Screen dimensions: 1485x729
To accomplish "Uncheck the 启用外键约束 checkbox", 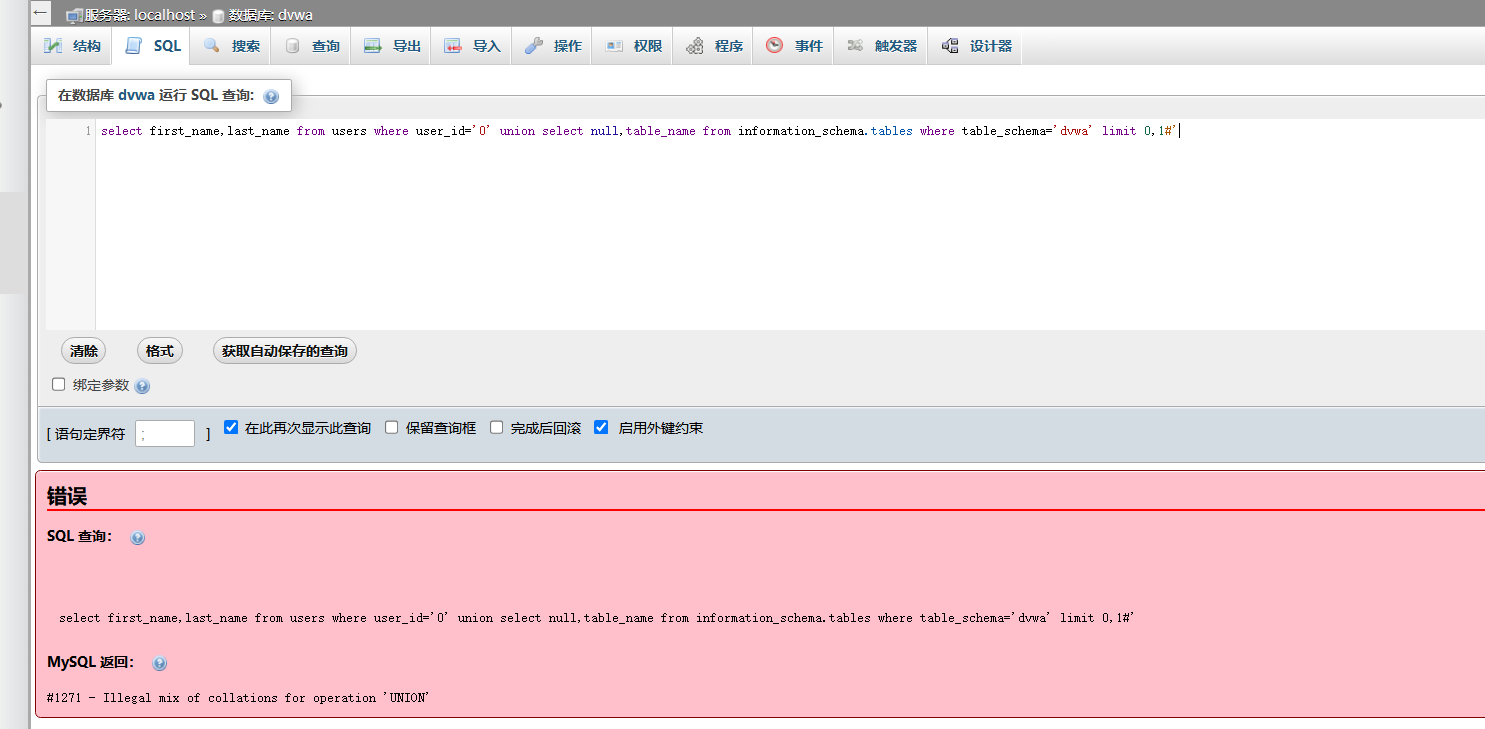I will click(x=601, y=427).
